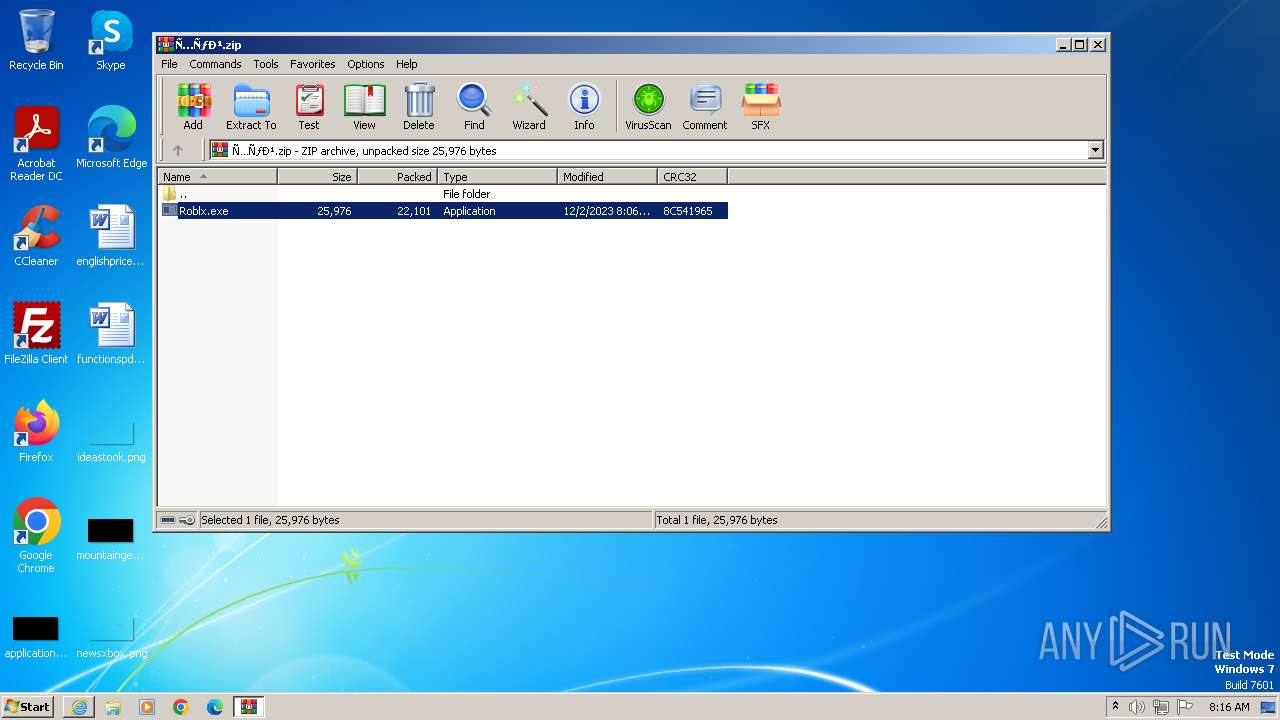Select the englishprice Word document
Viewport: 1280px width, 720px height.
click(x=111, y=236)
